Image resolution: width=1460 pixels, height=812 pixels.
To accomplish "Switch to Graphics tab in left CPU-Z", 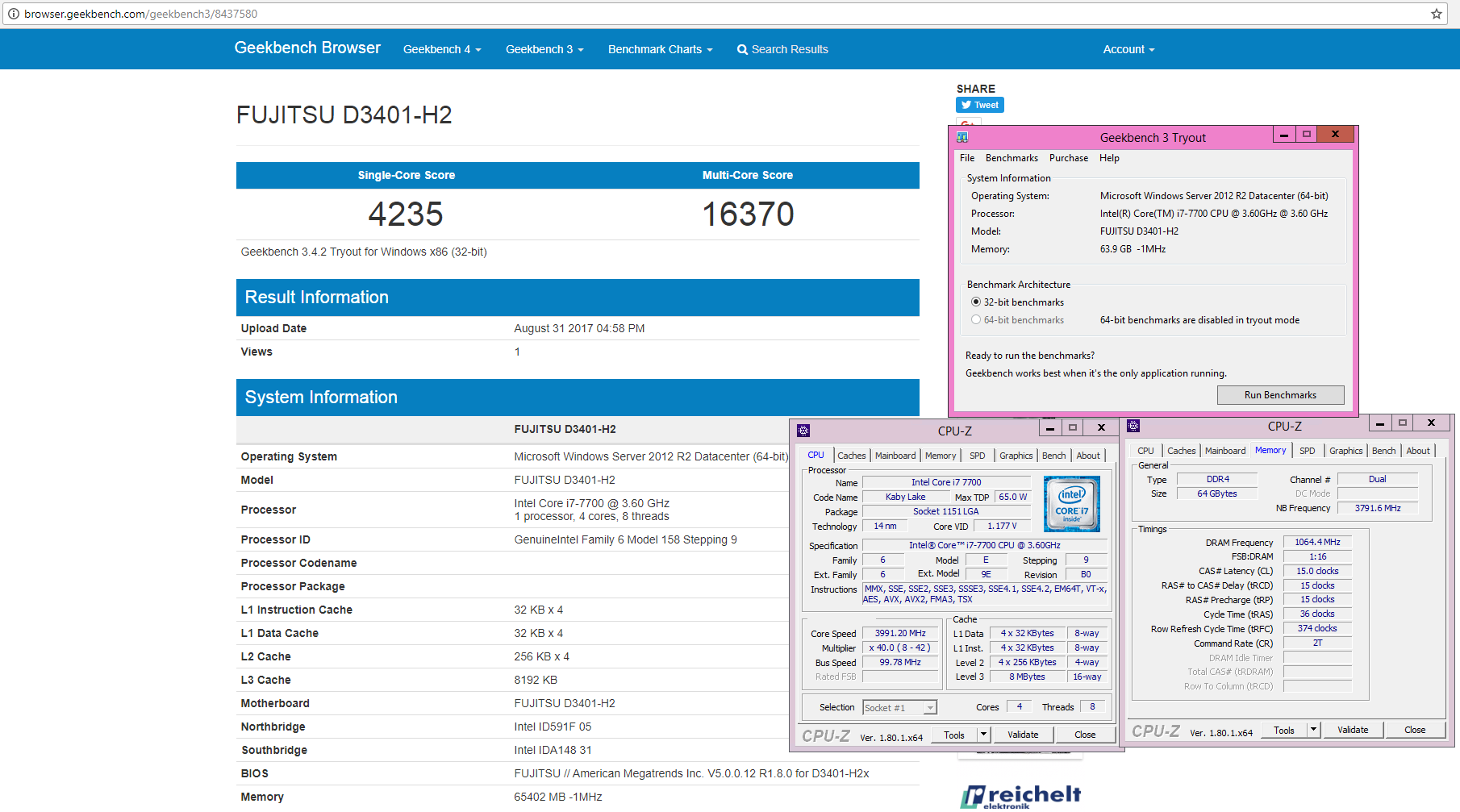I will click(1016, 456).
